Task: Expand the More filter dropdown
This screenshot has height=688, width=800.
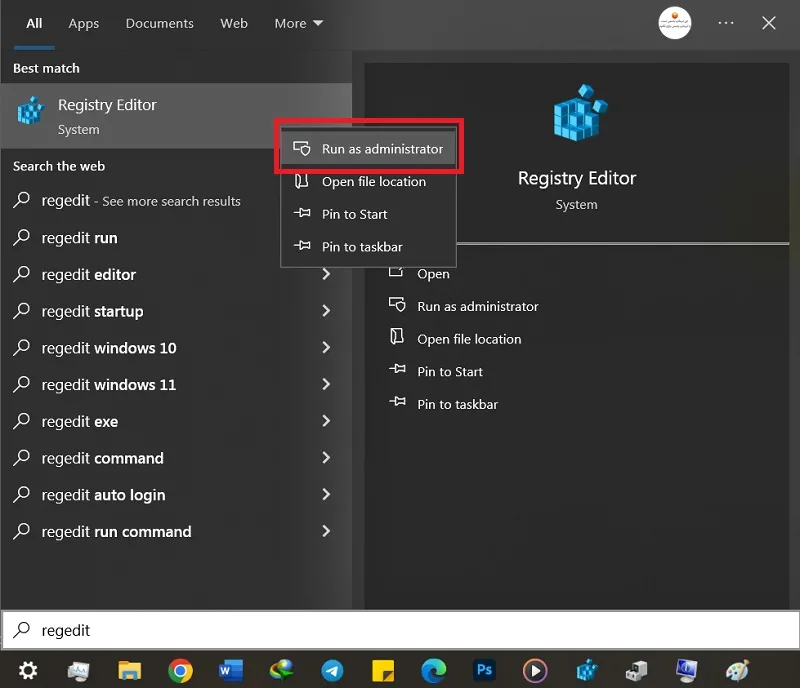Action: click(298, 23)
